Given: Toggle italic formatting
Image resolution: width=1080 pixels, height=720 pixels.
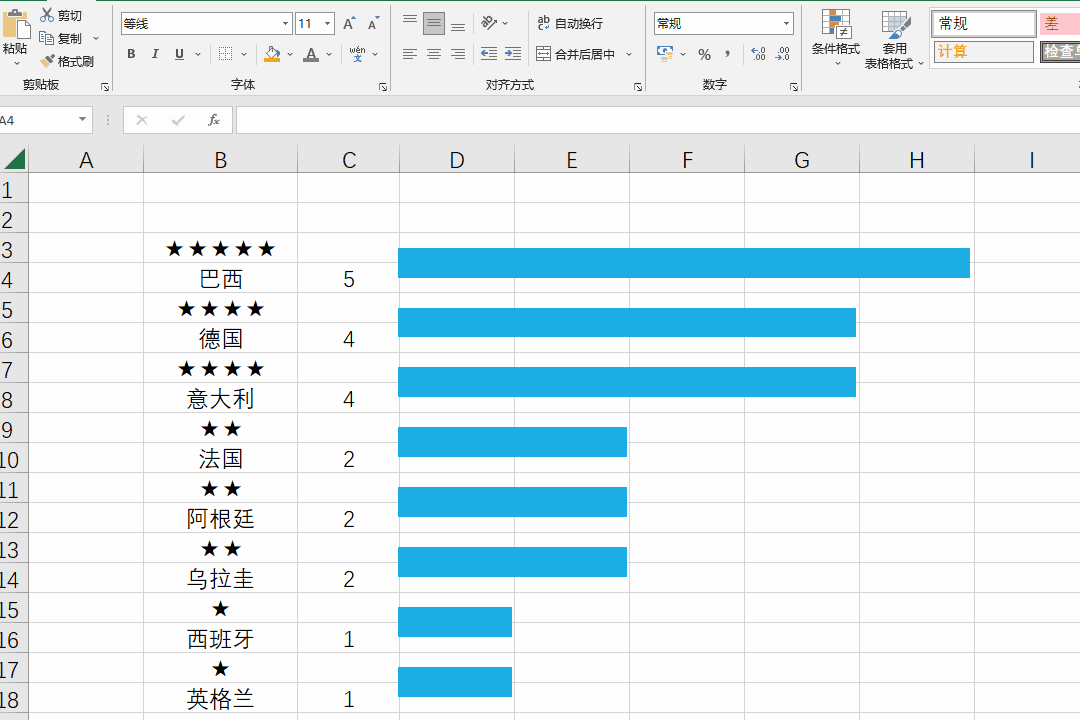Looking at the screenshot, I should 155,54.
